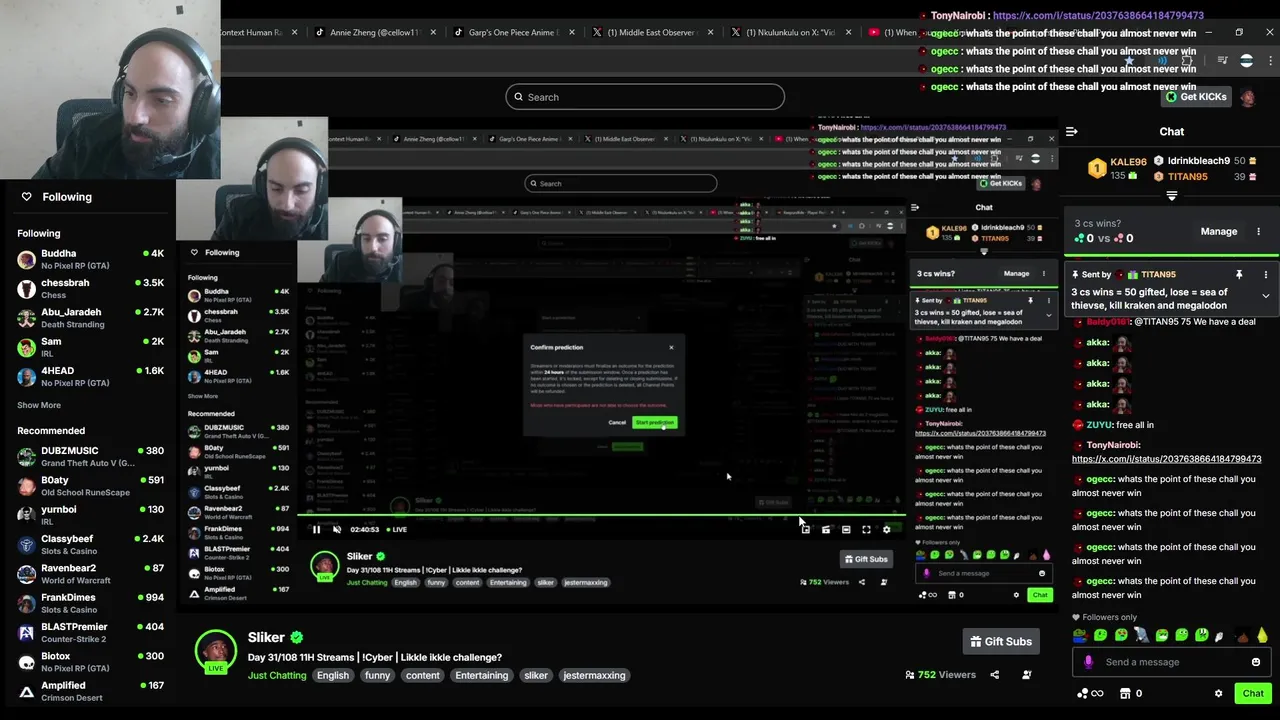This screenshot has height=720, width=1280.
Task: Switch to Annie Zheng browser tab
Action: (375, 32)
